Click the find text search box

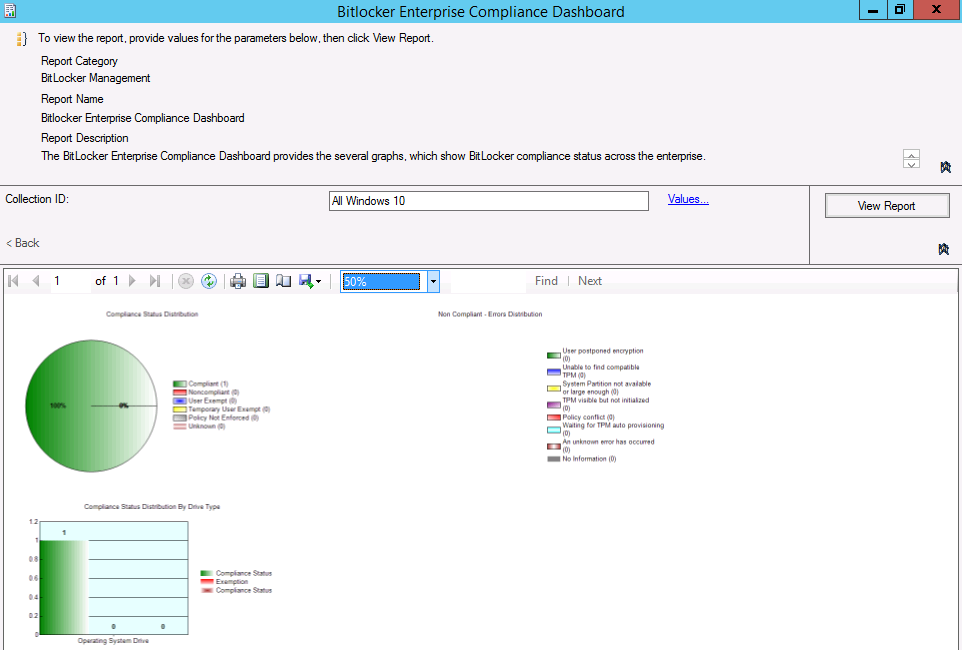click(x=488, y=281)
